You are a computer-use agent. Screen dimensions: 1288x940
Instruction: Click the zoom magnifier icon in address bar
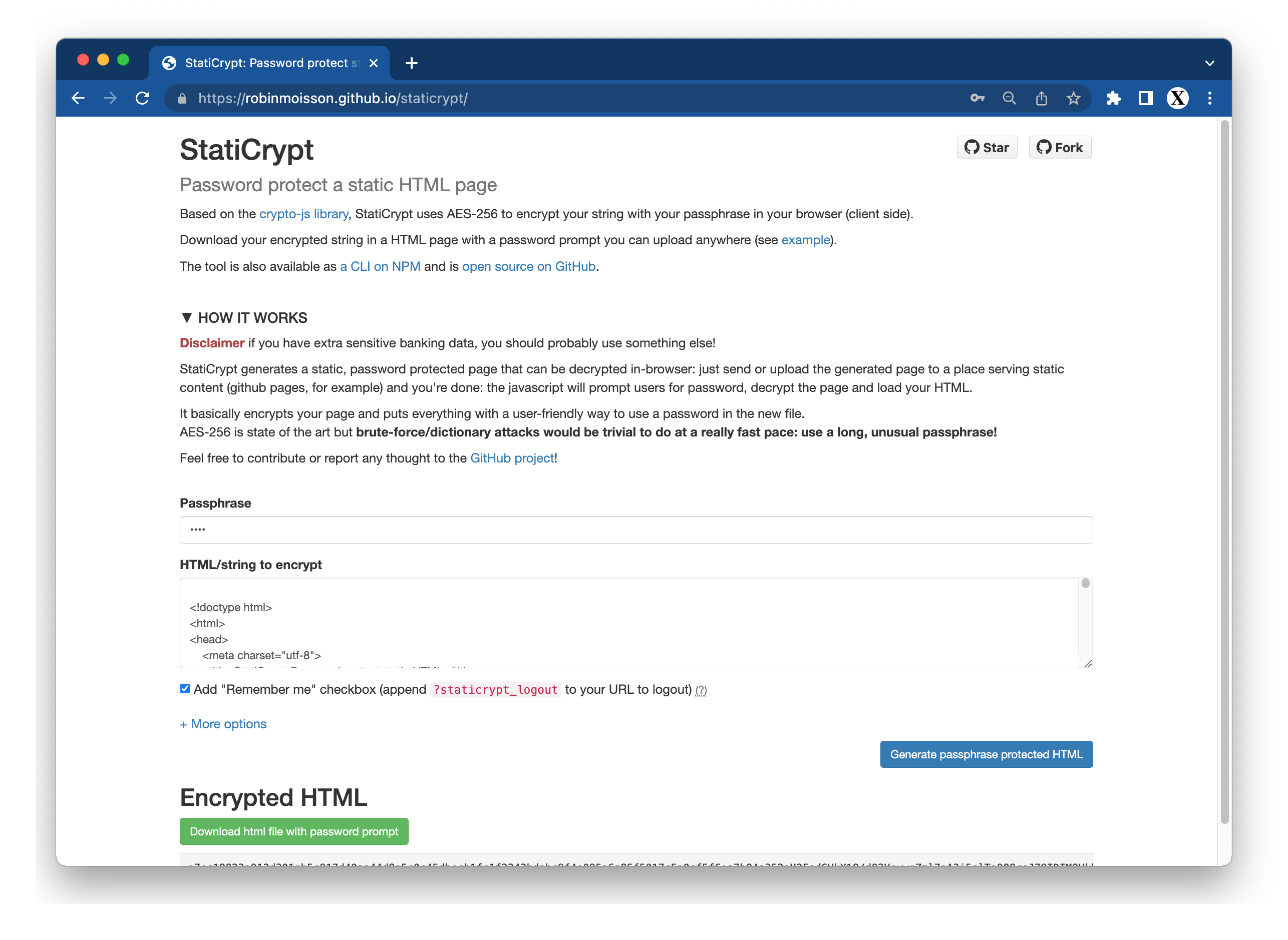tap(1009, 98)
